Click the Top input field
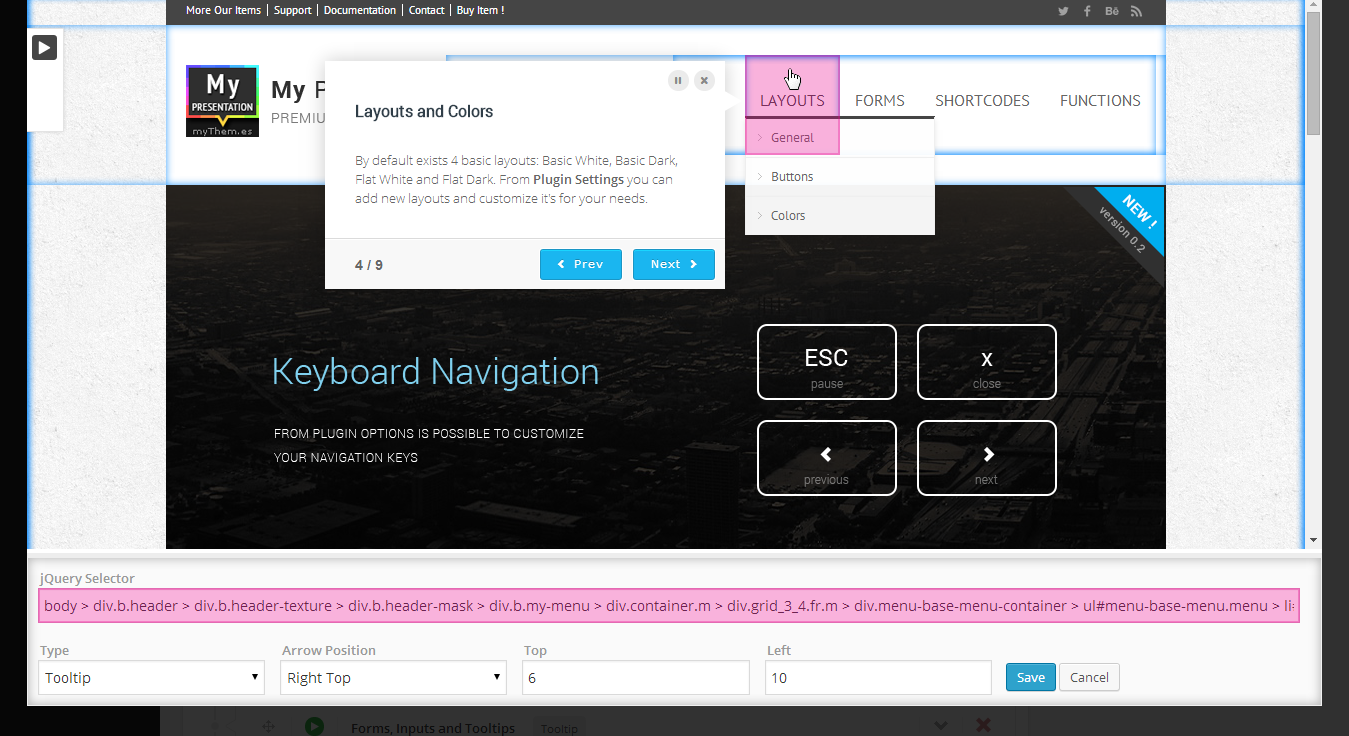Screen dimensions: 1349x736 (636, 677)
